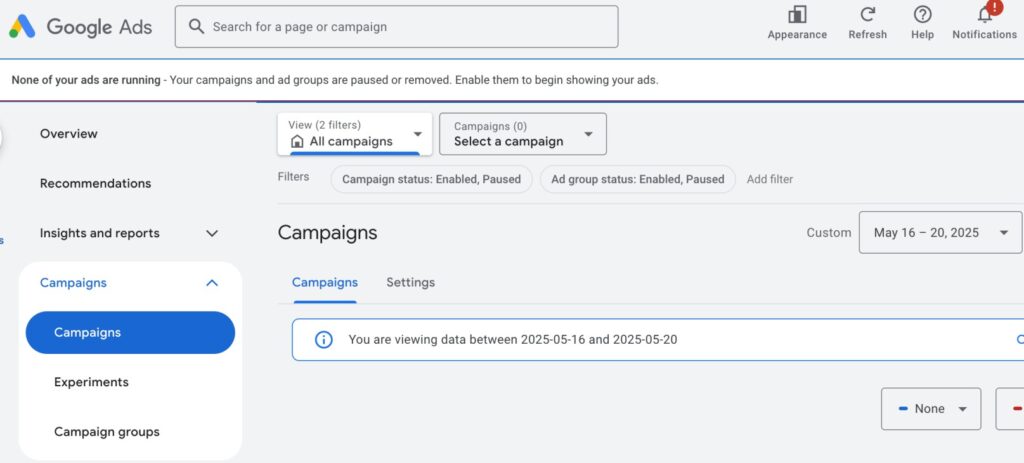Open the May 16 – 20, 2025 date range dropdown

click(940, 232)
